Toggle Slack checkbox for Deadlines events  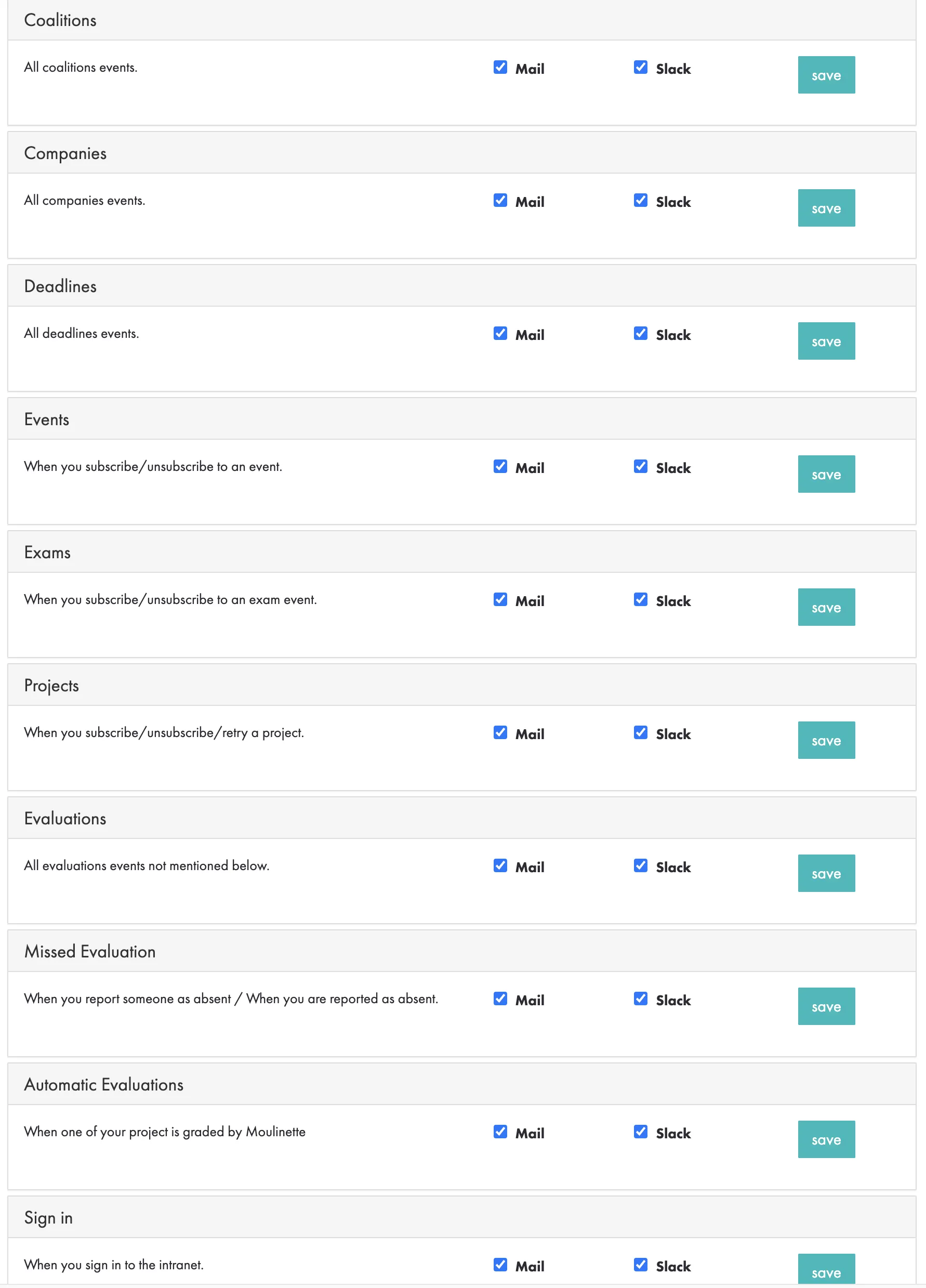coord(640,333)
